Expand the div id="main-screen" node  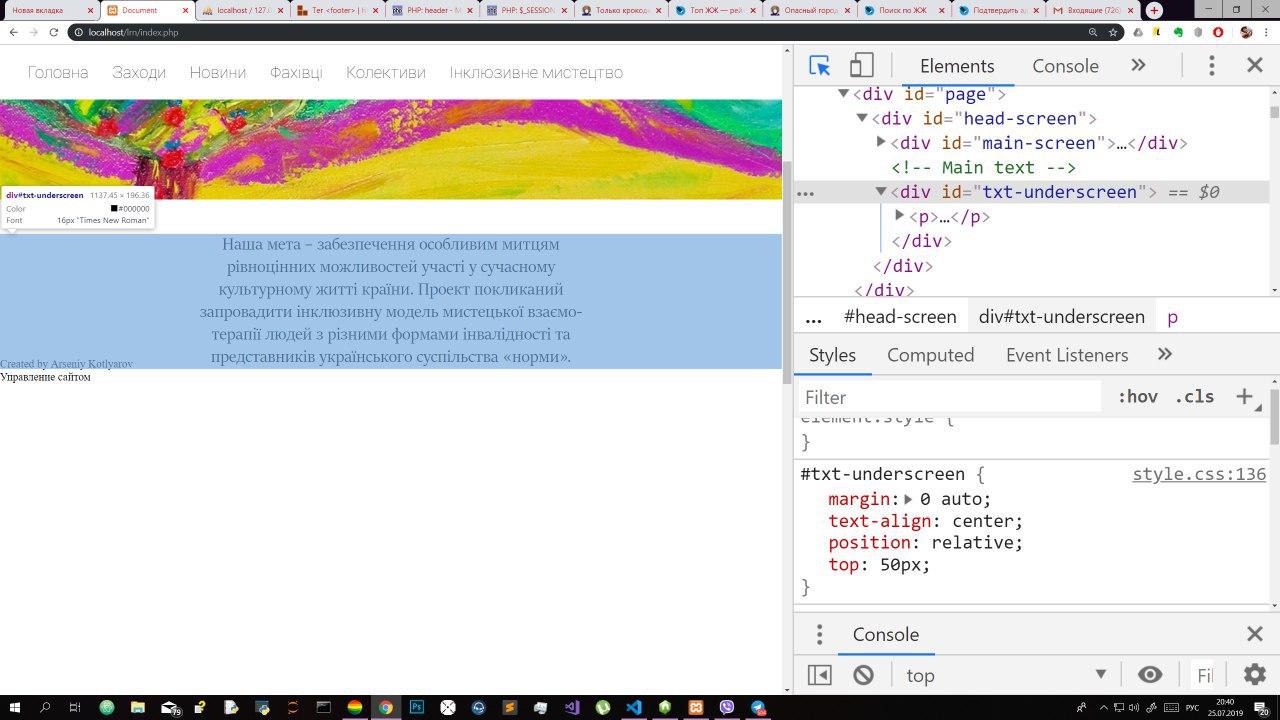[881, 142]
